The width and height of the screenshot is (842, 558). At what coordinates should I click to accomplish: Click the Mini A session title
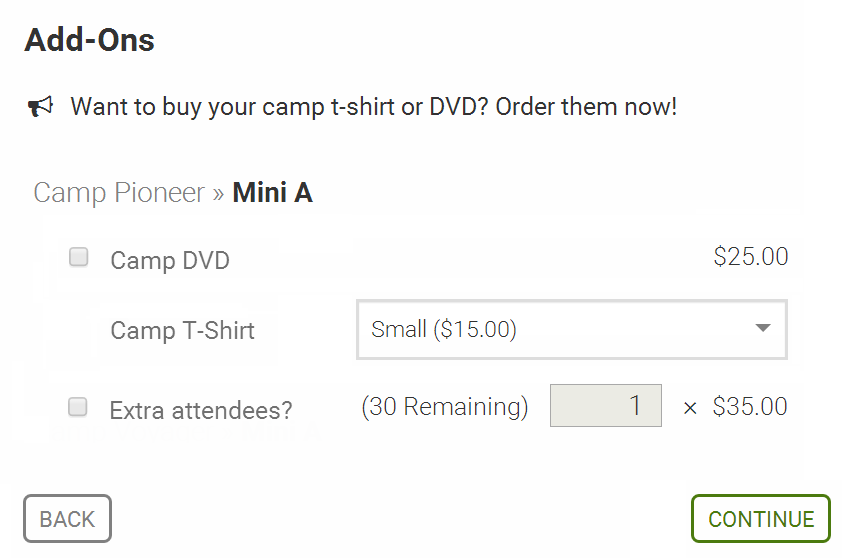[x=272, y=192]
